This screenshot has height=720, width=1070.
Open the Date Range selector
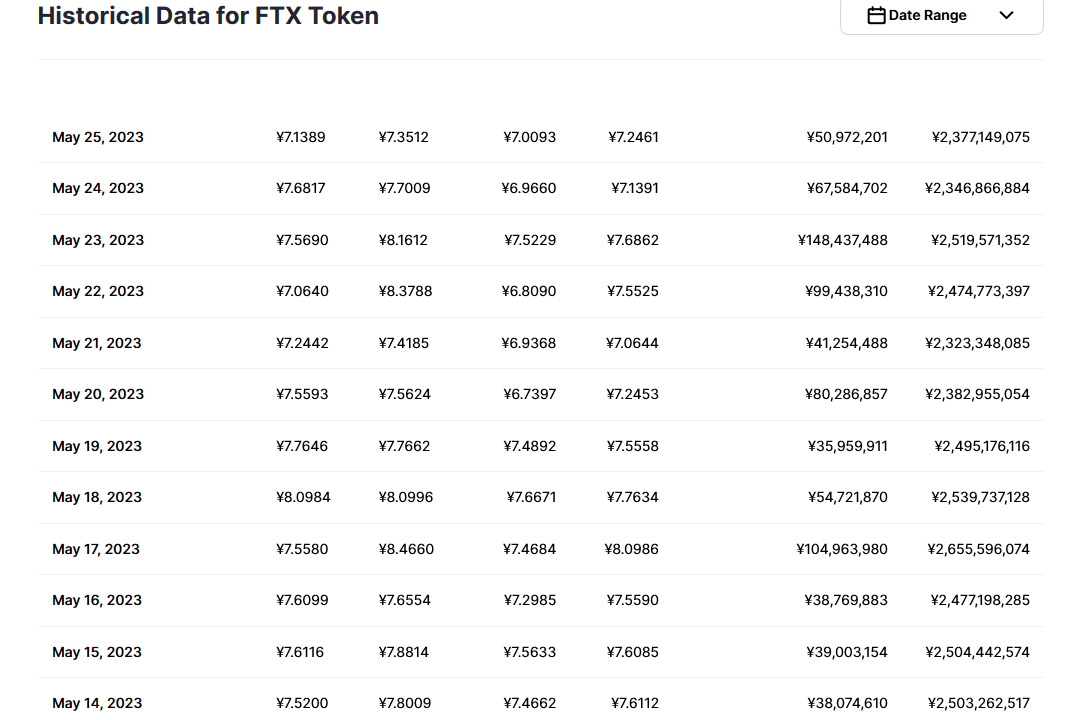(x=942, y=15)
